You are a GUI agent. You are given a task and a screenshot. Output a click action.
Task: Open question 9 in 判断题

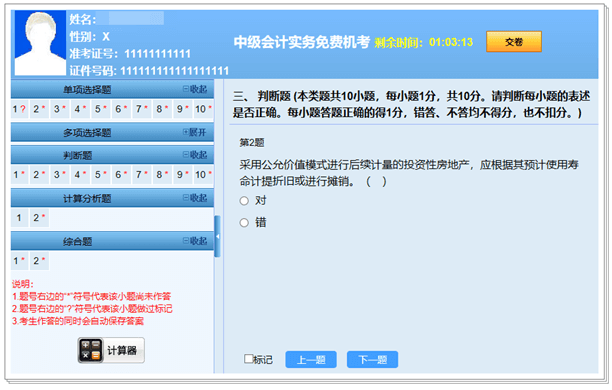183,175
